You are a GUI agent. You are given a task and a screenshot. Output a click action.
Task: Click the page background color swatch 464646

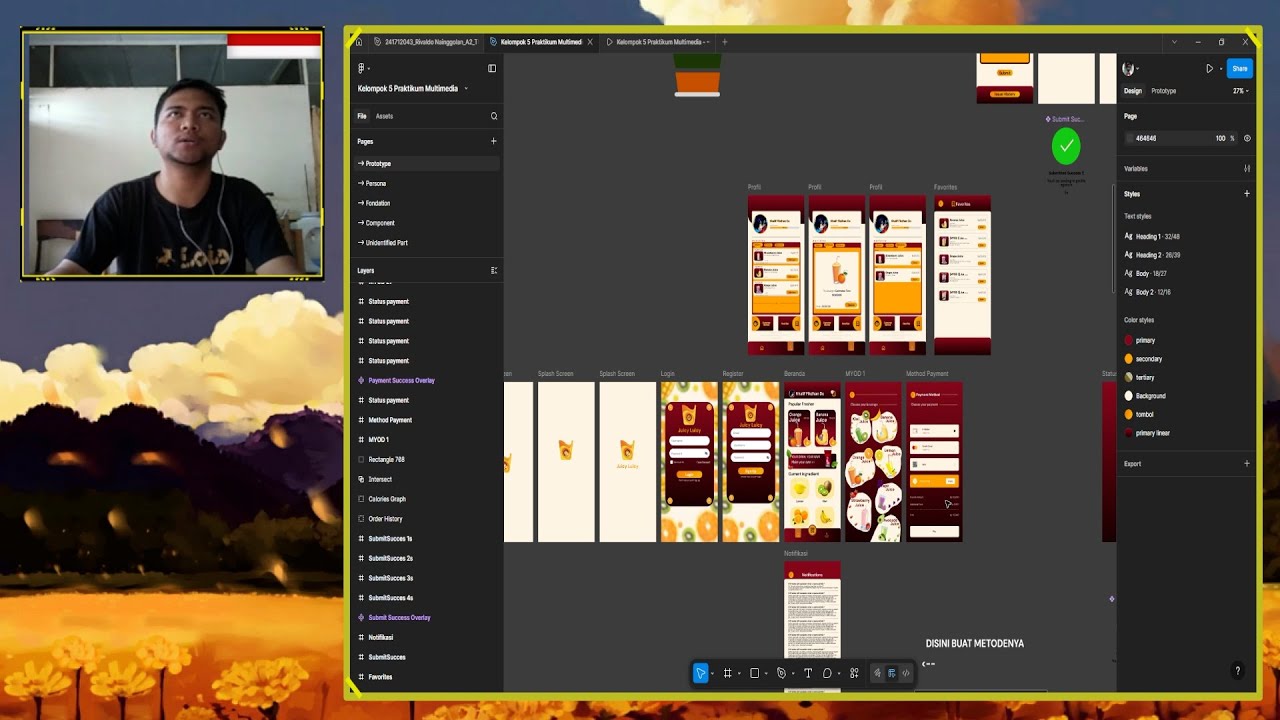click(x=1130, y=138)
